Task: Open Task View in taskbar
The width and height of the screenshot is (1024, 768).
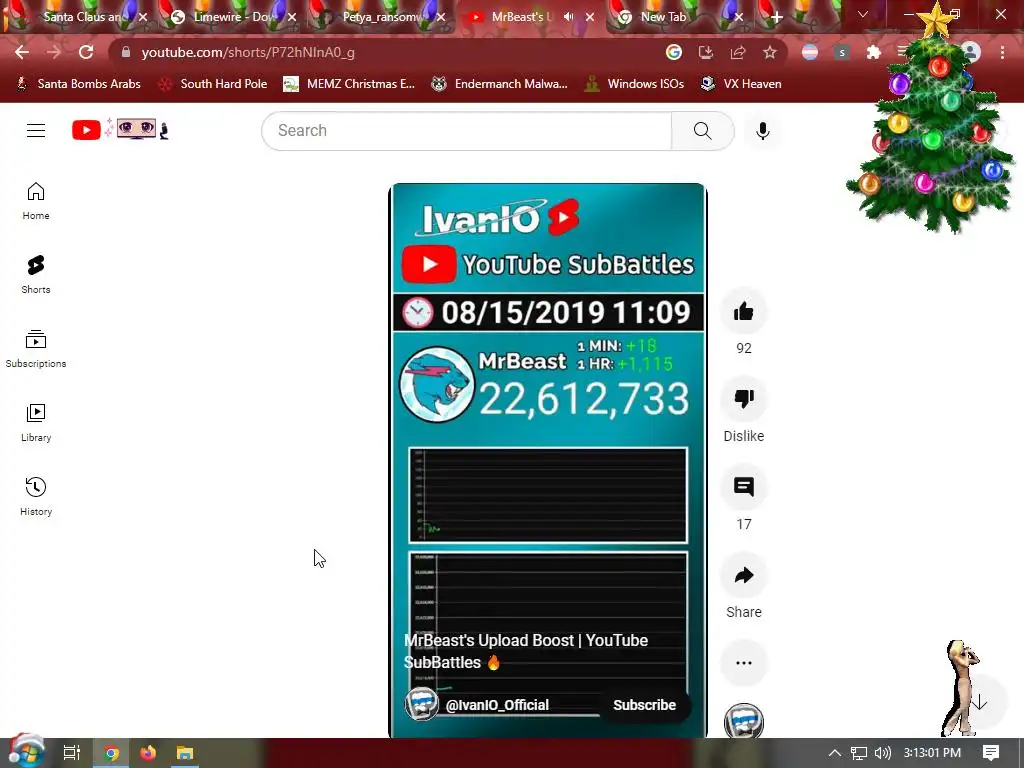Action: (x=72, y=753)
